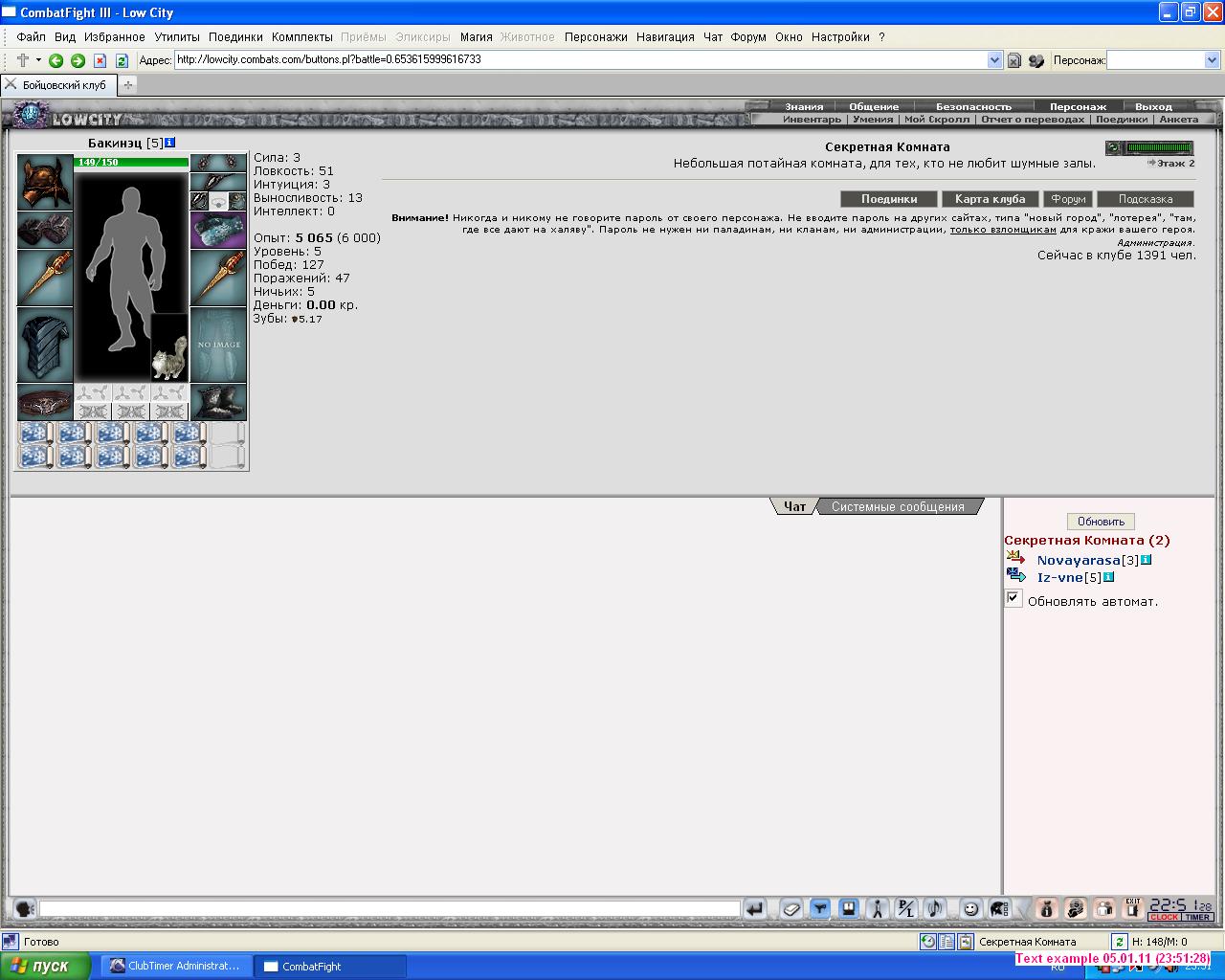Click the address URL input field

click(580, 60)
